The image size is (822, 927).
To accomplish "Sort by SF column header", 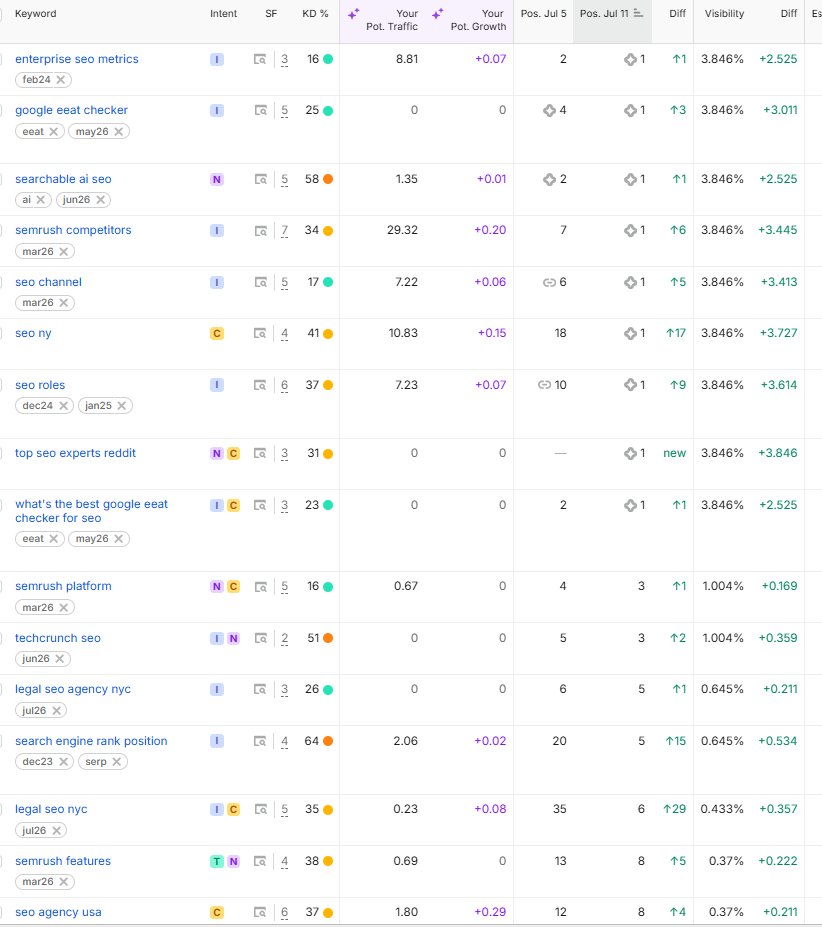I will tap(271, 14).
